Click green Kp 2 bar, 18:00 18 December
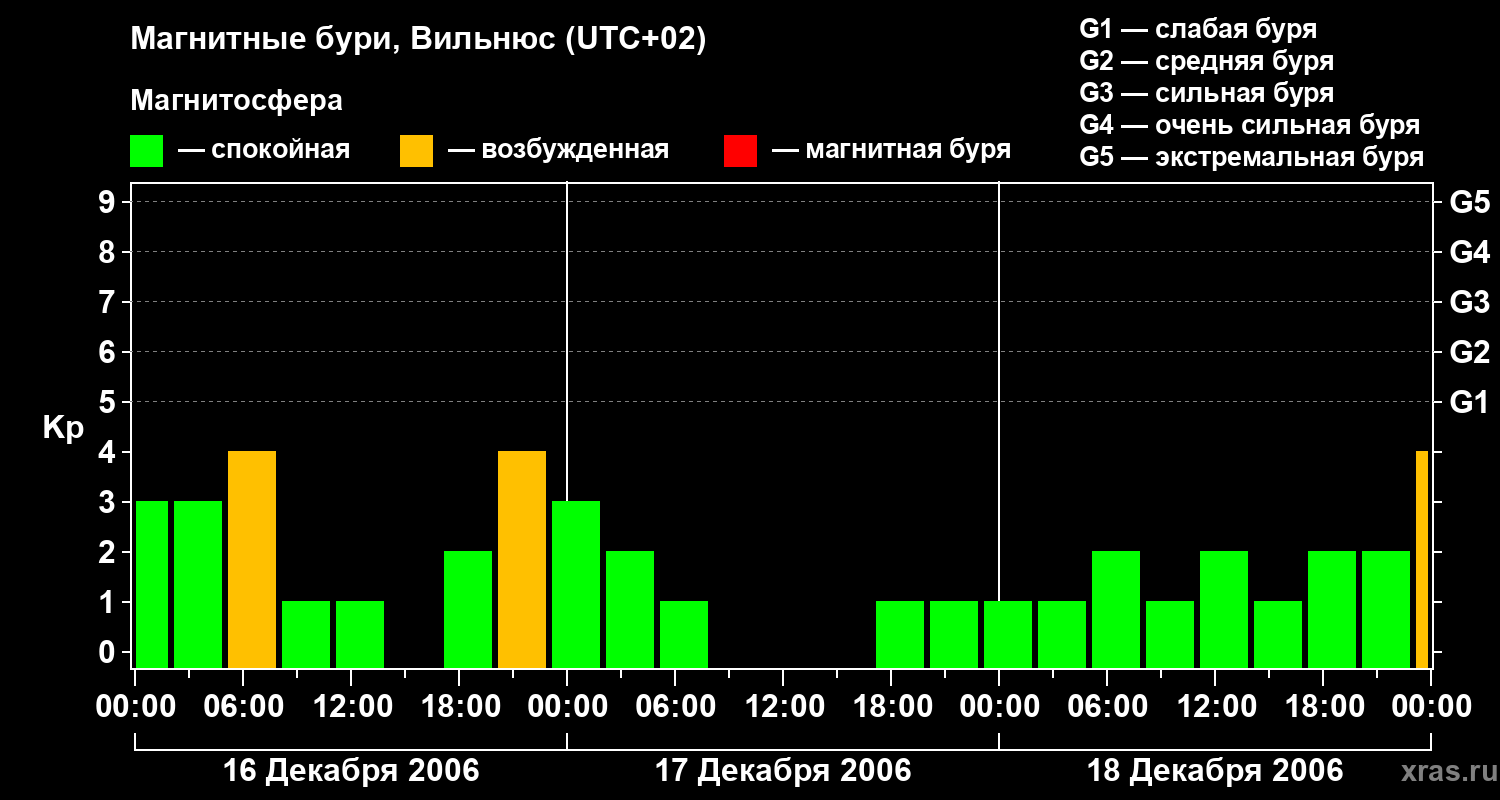Image resolution: width=1500 pixels, height=800 pixels. pyautogui.click(x=1332, y=610)
